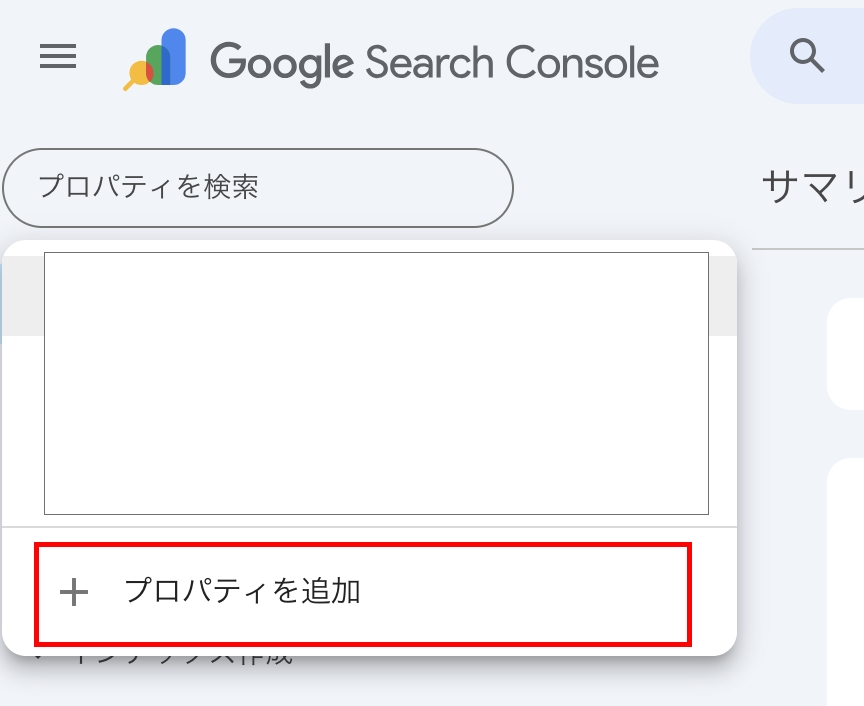This screenshot has width=864, height=706.
Task: Click the lower white card on the right
Action: 846,580
